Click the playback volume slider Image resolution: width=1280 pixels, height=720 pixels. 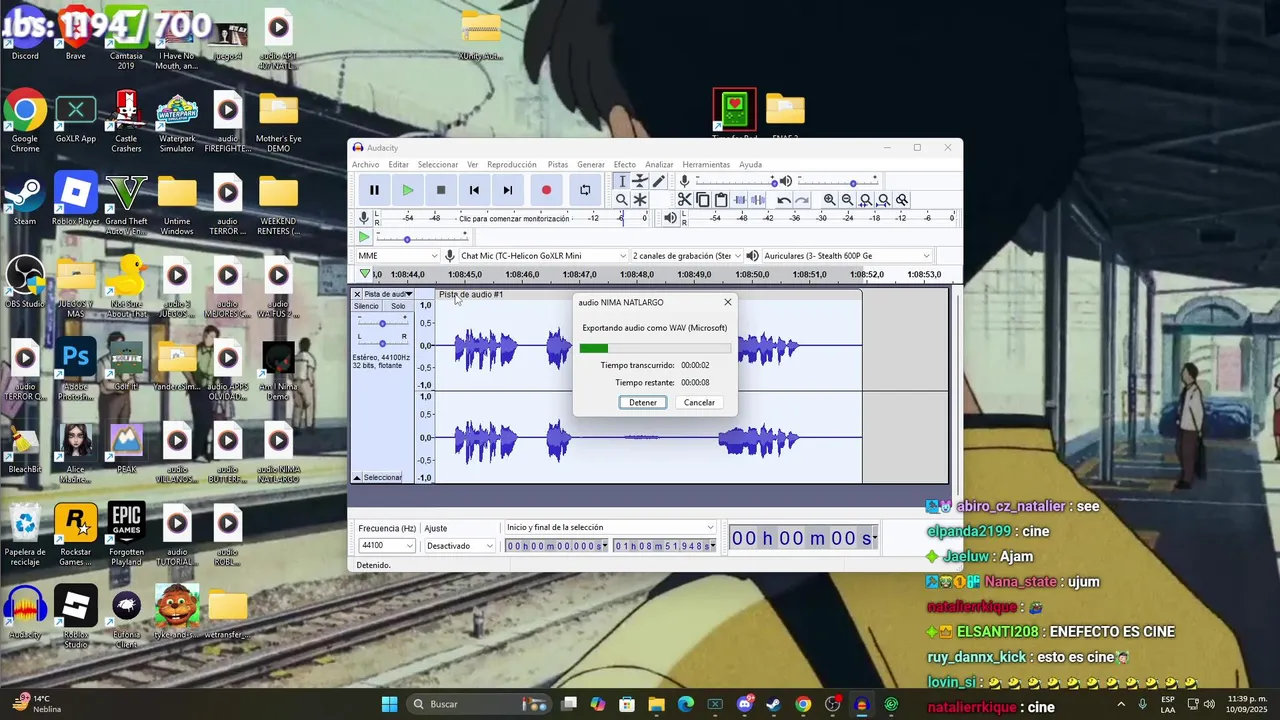(x=838, y=181)
